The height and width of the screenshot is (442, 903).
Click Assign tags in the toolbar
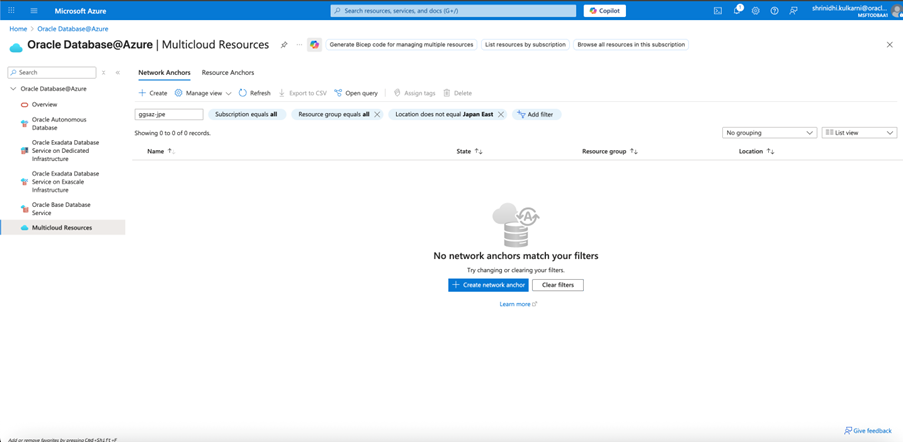(414, 93)
